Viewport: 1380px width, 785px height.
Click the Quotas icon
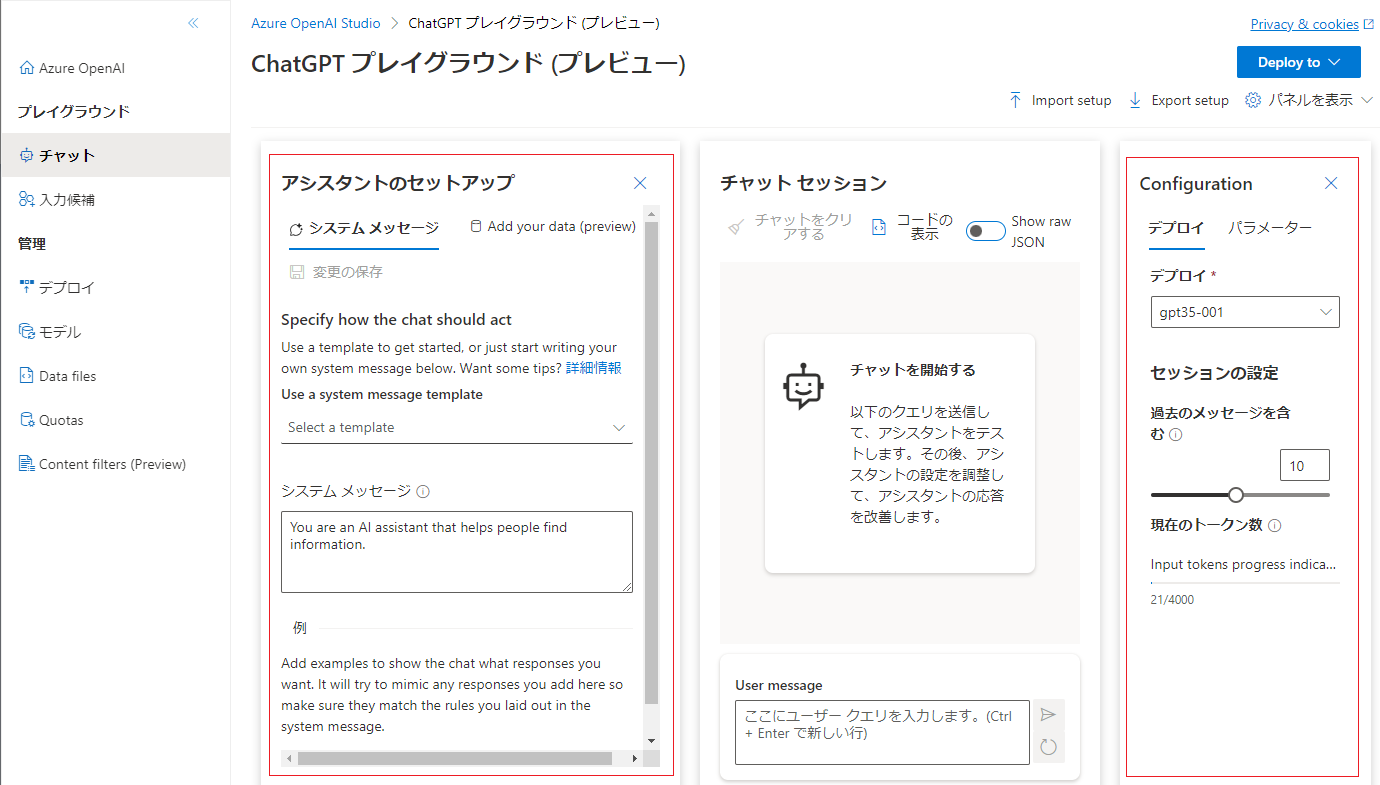(x=27, y=420)
